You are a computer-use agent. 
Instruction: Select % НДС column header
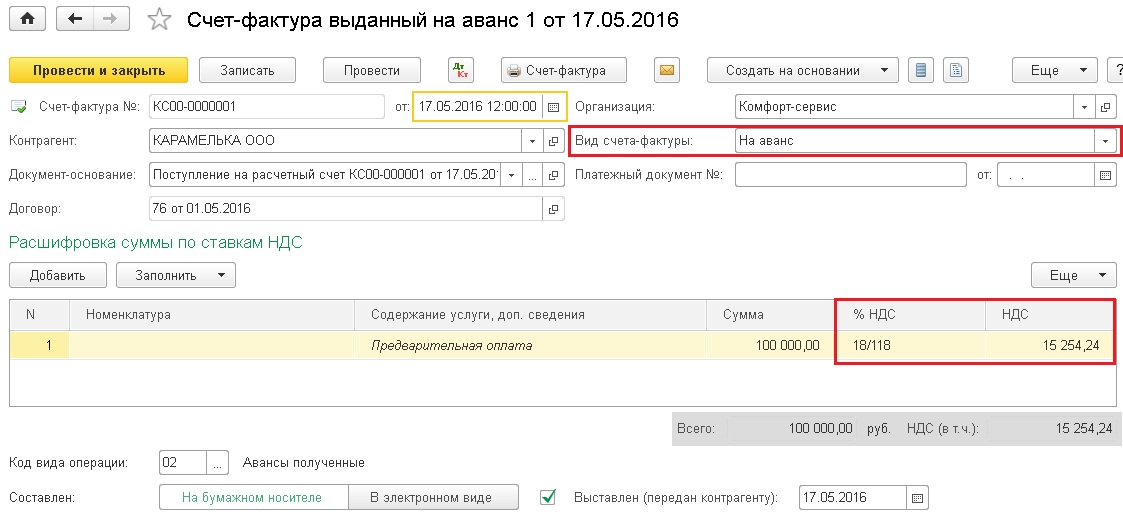[910, 315]
